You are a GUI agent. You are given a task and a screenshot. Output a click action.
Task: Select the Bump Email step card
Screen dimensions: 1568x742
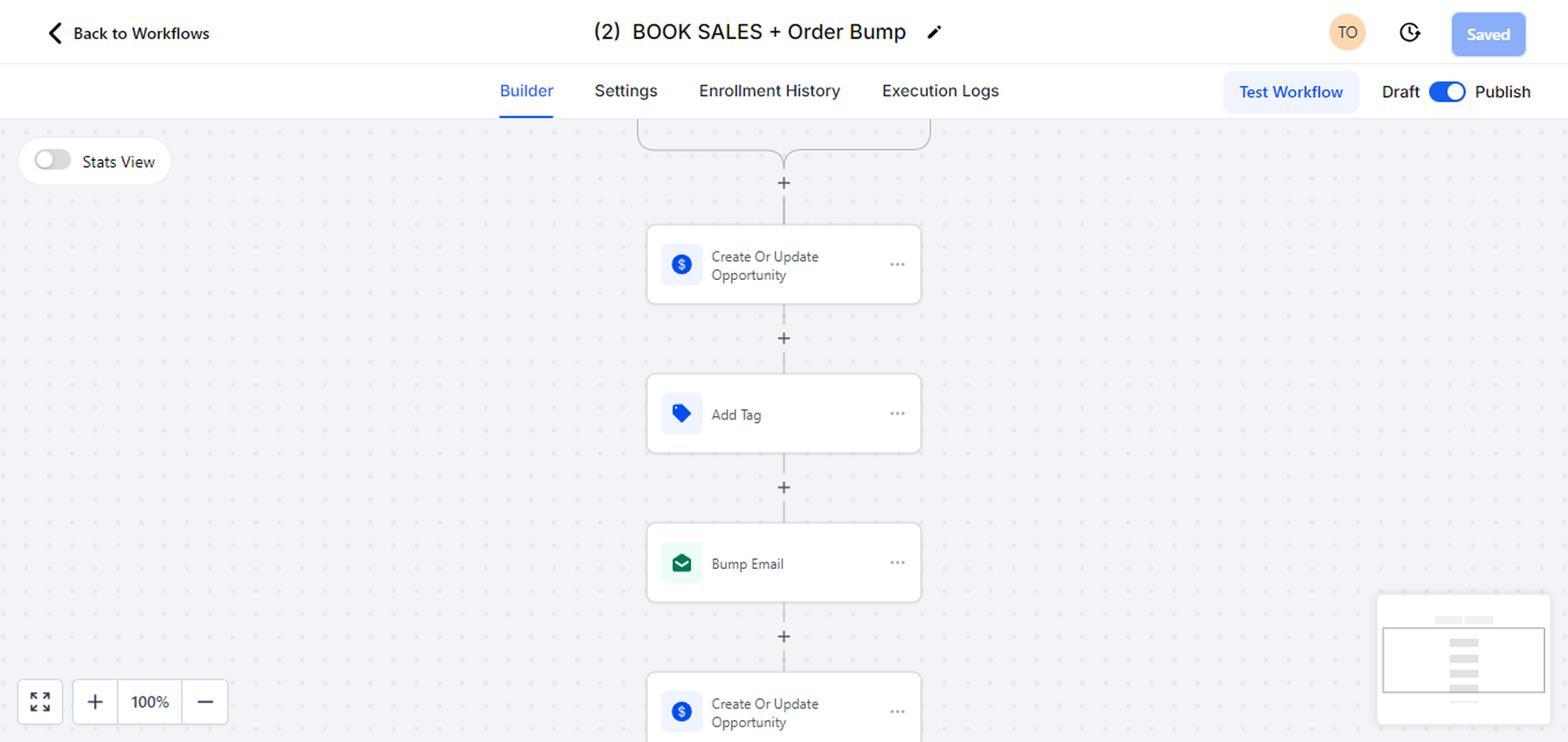[x=784, y=563]
